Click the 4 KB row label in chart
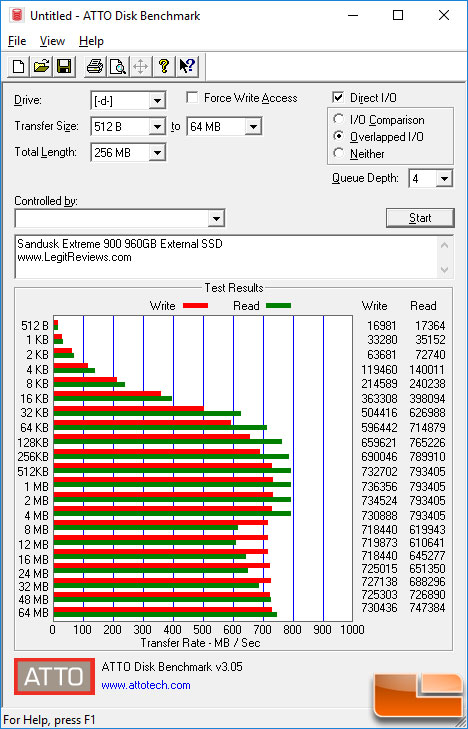The image size is (468, 729). (x=38, y=369)
